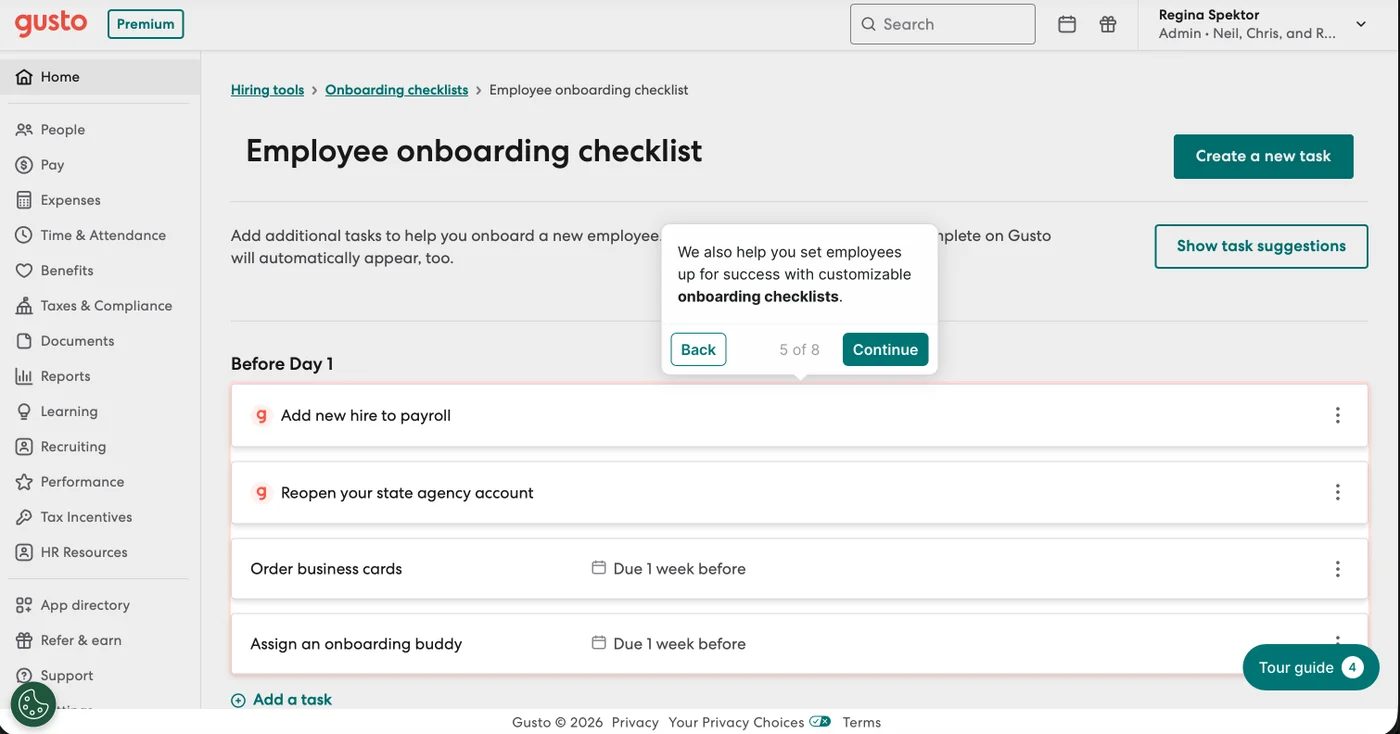Click the Premium plan badge

(145, 24)
